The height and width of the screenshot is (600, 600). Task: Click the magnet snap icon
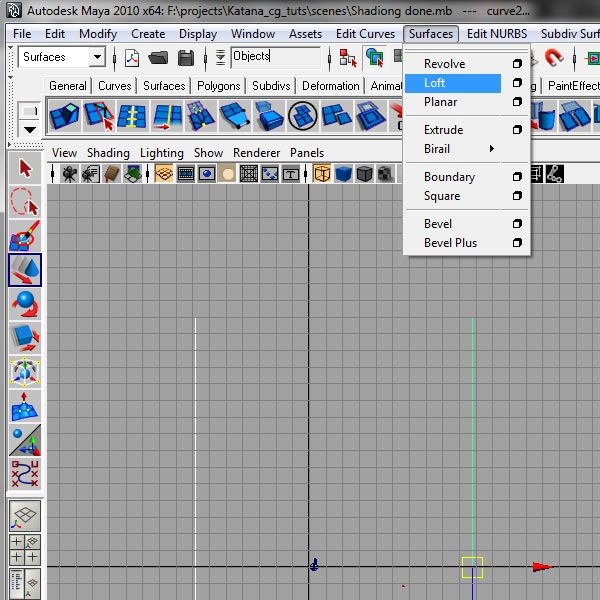(x=554, y=57)
